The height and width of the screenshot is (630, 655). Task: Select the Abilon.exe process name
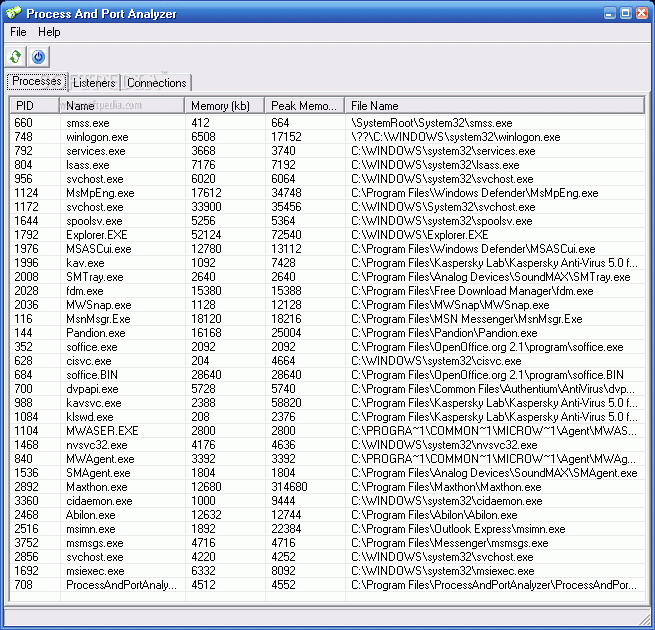click(x=91, y=515)
